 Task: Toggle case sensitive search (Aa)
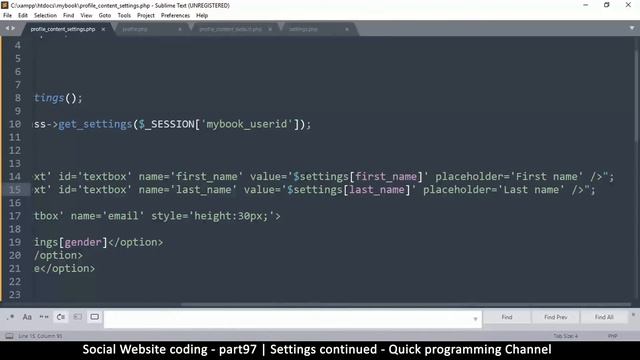point(27,317)
